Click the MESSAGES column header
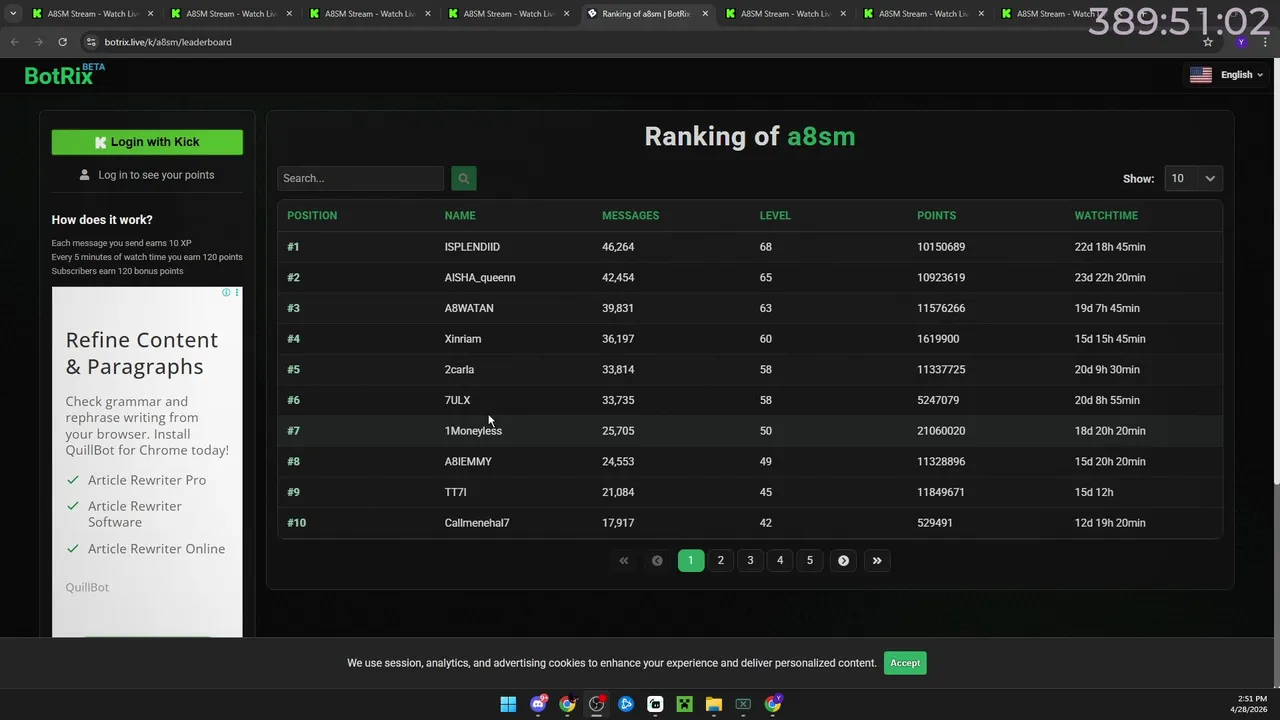 tap(630, 215)
